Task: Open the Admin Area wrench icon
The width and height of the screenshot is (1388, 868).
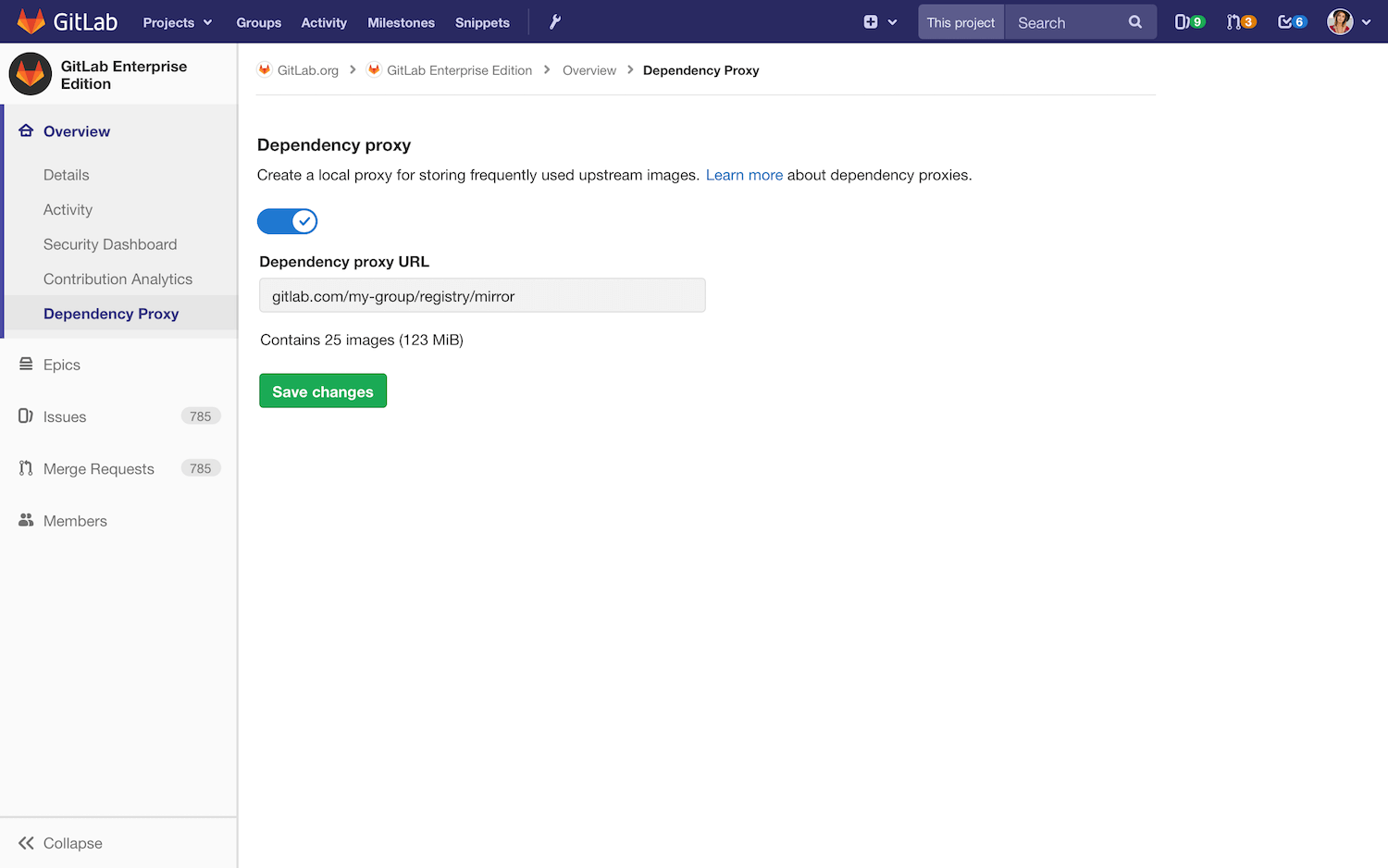Action: click(554, 21)
